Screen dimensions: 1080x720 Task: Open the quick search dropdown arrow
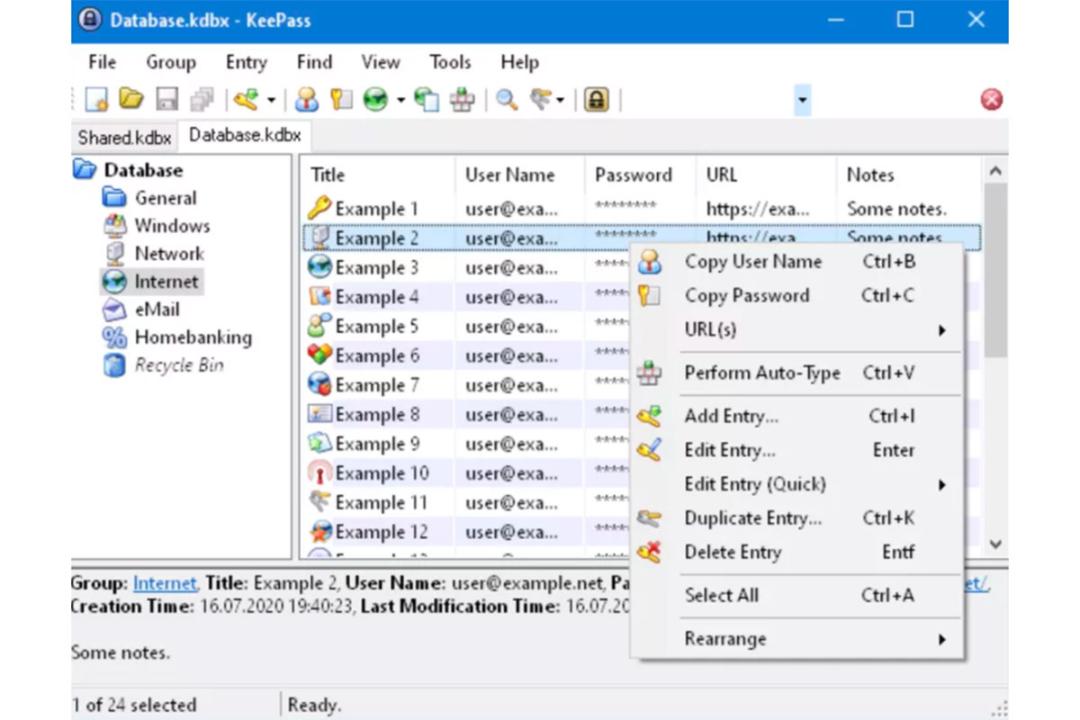802,100
